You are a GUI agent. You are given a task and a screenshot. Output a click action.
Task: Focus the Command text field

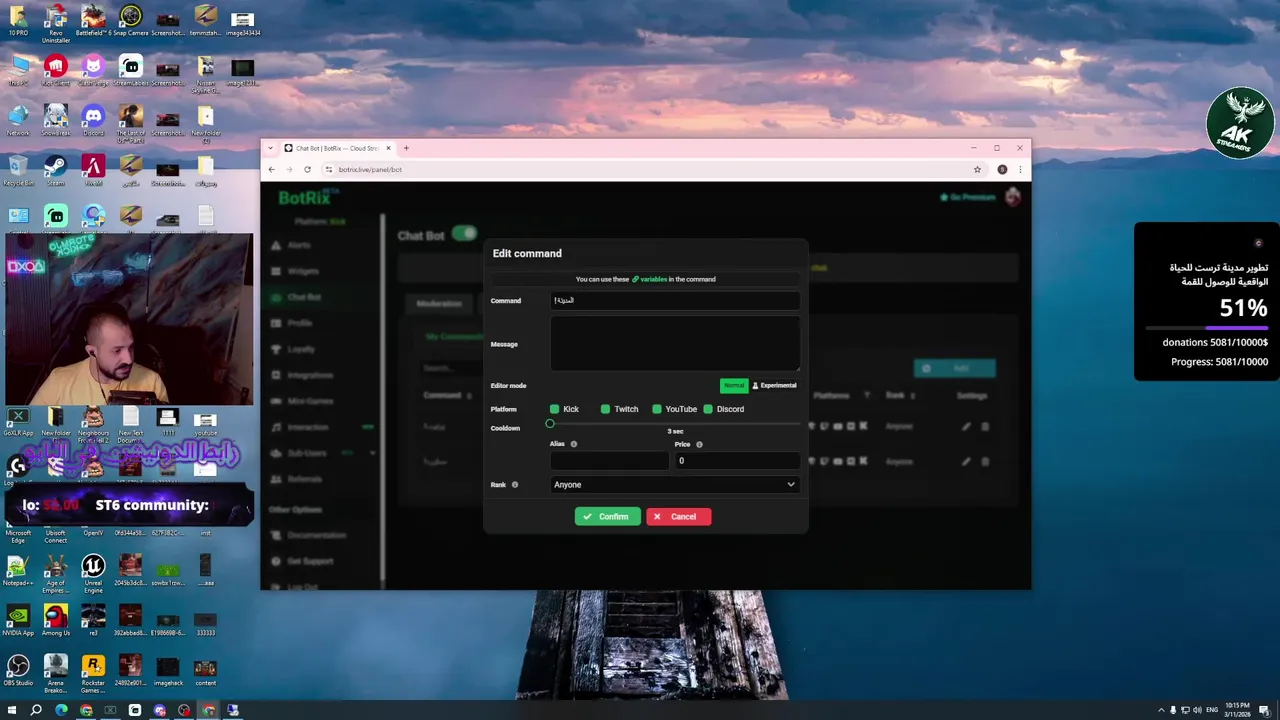(x=675, y=300)
